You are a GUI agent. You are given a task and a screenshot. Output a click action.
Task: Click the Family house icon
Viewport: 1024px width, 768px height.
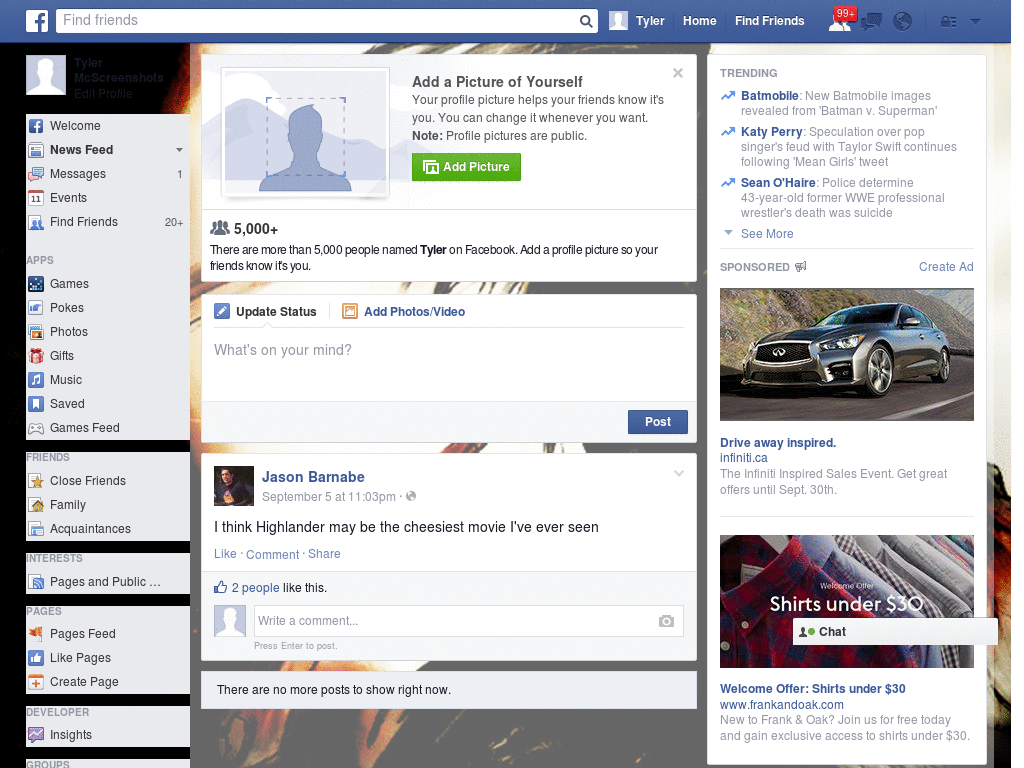tap(36, 505)
